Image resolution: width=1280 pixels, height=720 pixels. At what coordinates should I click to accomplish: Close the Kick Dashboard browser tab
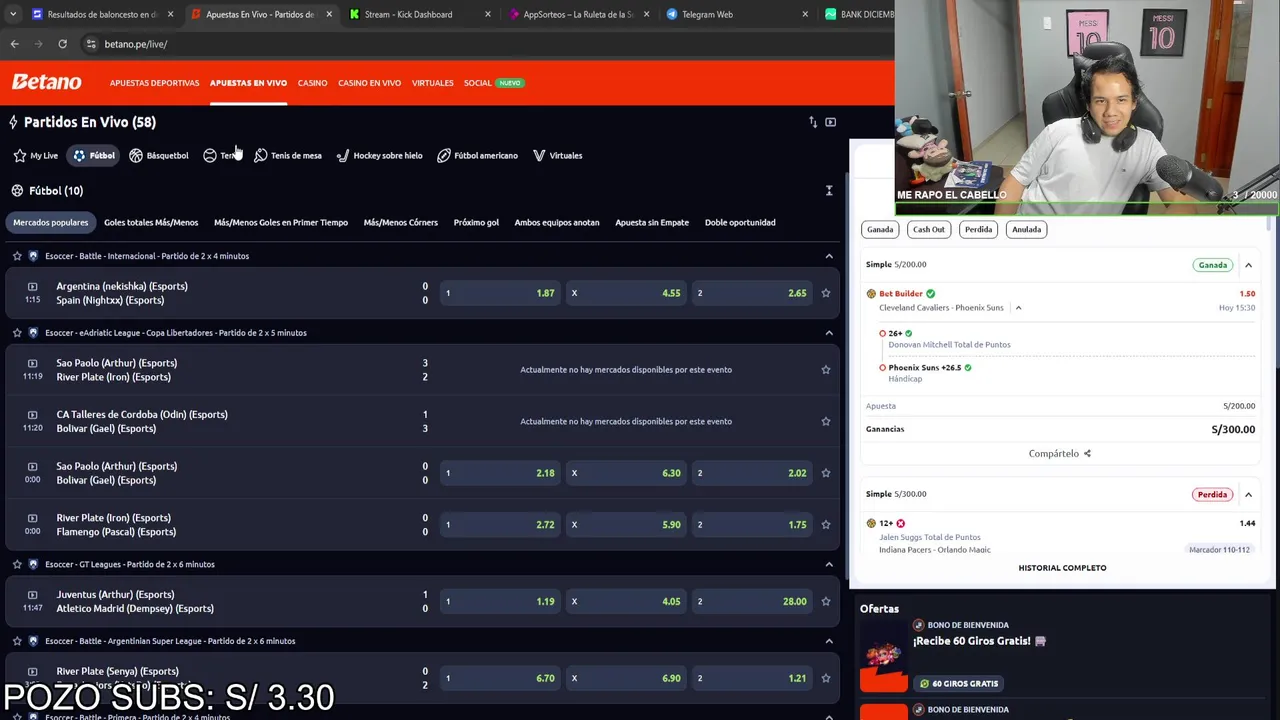coord(487,14)
